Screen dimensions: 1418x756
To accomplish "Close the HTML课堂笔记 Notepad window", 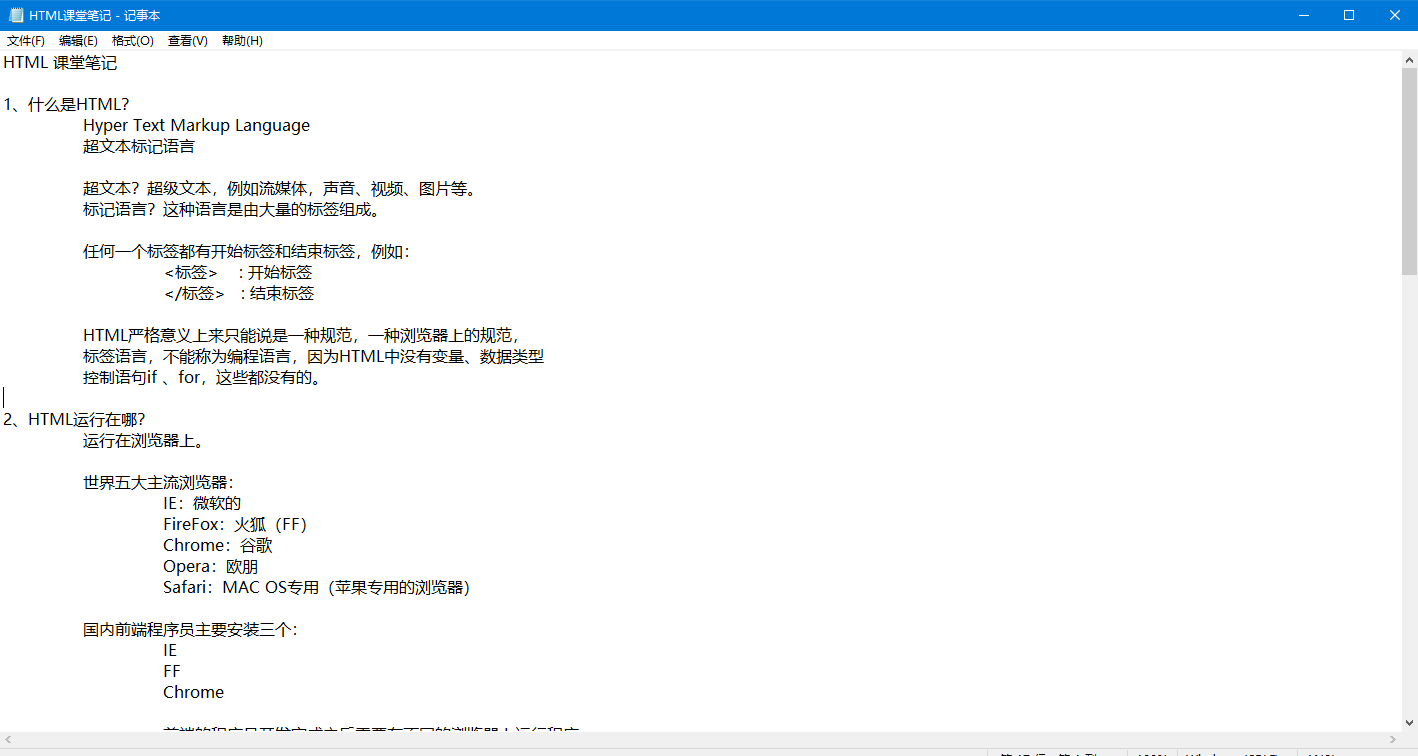I will [1394, 15].
